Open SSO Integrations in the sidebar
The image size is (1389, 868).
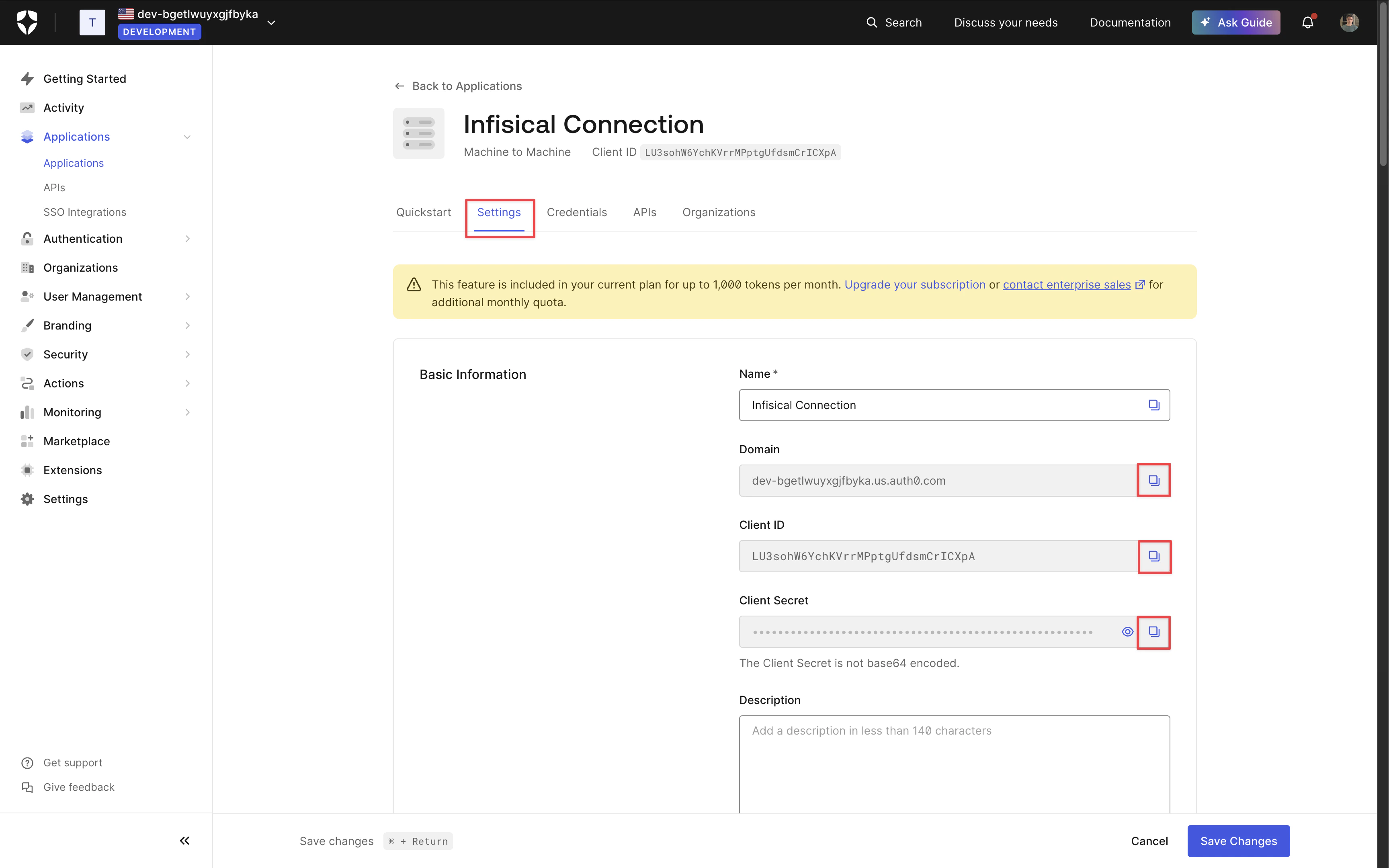85,213
